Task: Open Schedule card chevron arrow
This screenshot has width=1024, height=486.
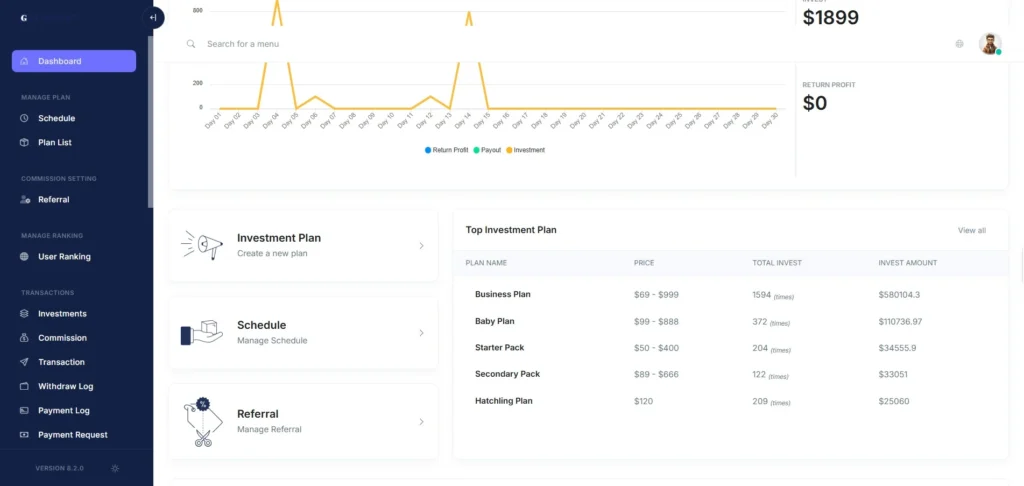Action: click(x=421, y=333)
